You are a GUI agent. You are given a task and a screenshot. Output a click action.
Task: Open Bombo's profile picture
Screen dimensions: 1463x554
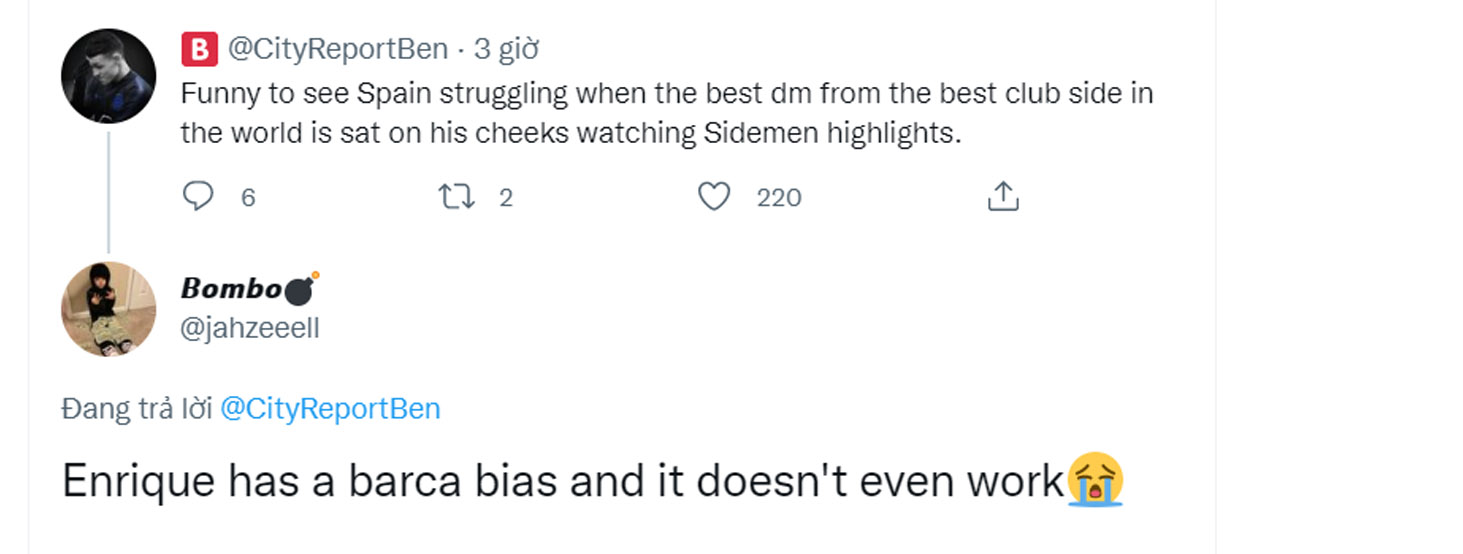[108, 308]
